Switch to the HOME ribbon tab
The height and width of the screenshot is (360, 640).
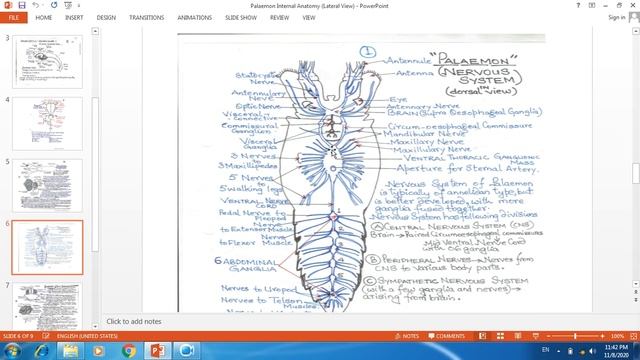point(44,18)
